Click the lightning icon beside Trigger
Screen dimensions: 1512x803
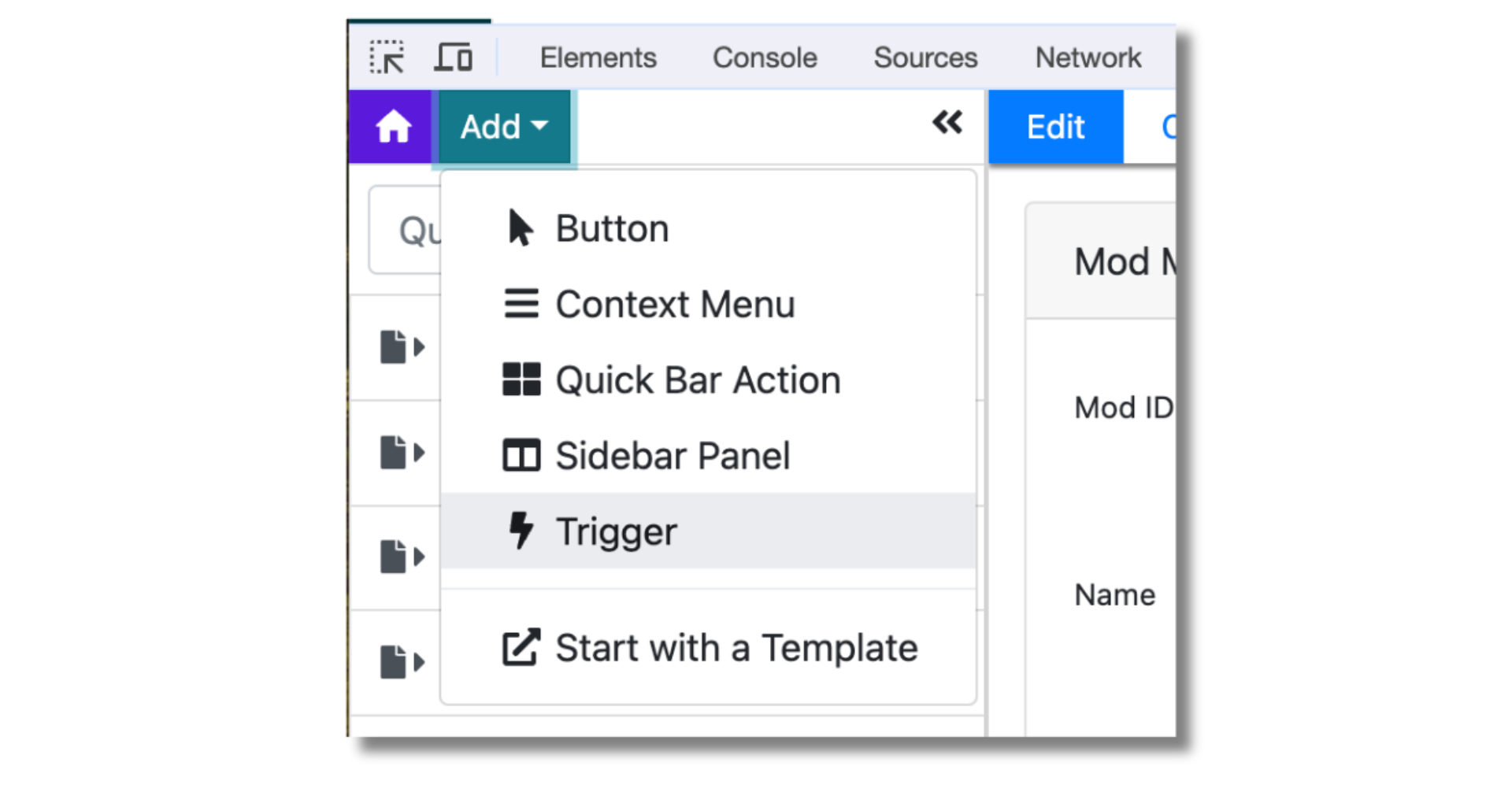point(520,531)
